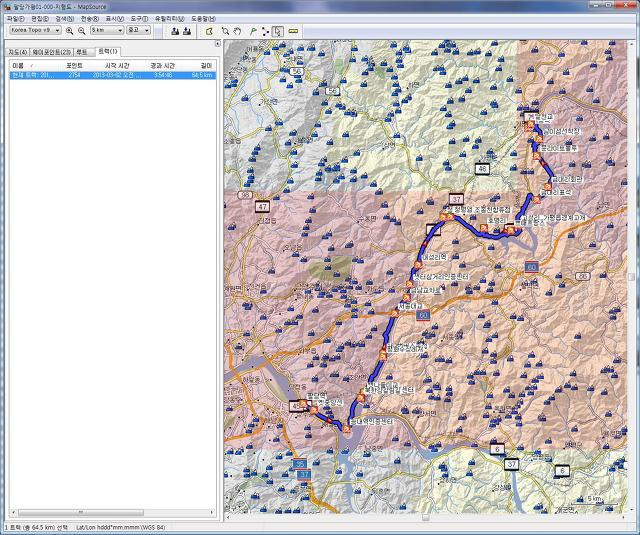Click the Lat/Lon WGS 84 status bar text
Image resolution: width=640 pixels, height=535 pixels.
pyautogui.click(x=120, y=528)
